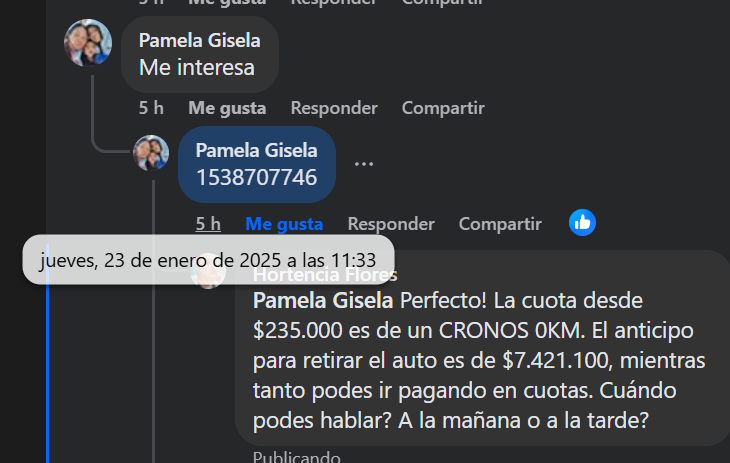Click the blue thumbs-up reaction icon

click(x=582, y=223)
